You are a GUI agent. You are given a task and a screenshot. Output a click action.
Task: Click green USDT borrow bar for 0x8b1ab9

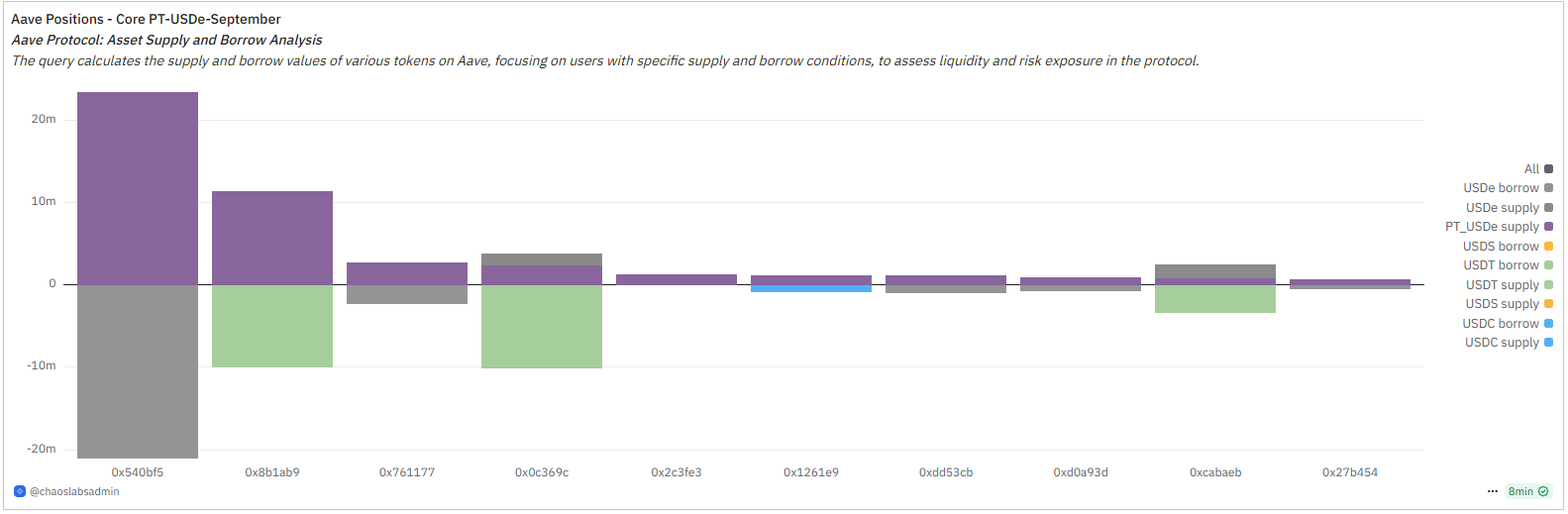pyautogui.click(x=272, y=326)
